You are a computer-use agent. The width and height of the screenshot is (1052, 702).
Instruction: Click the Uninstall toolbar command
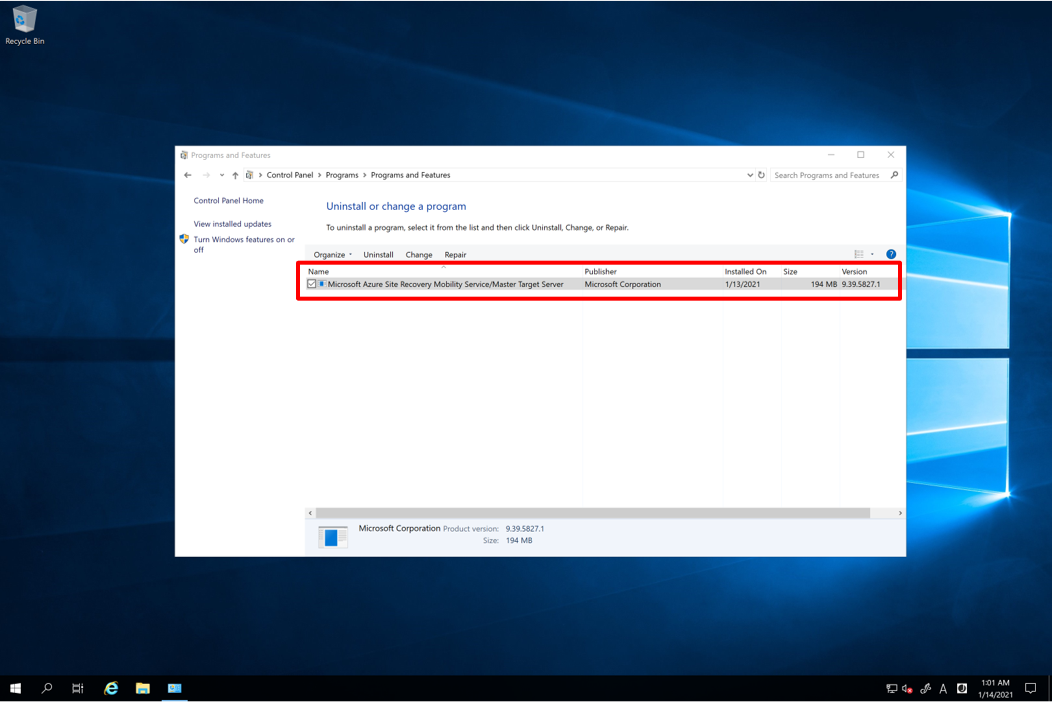pos(378,255)
